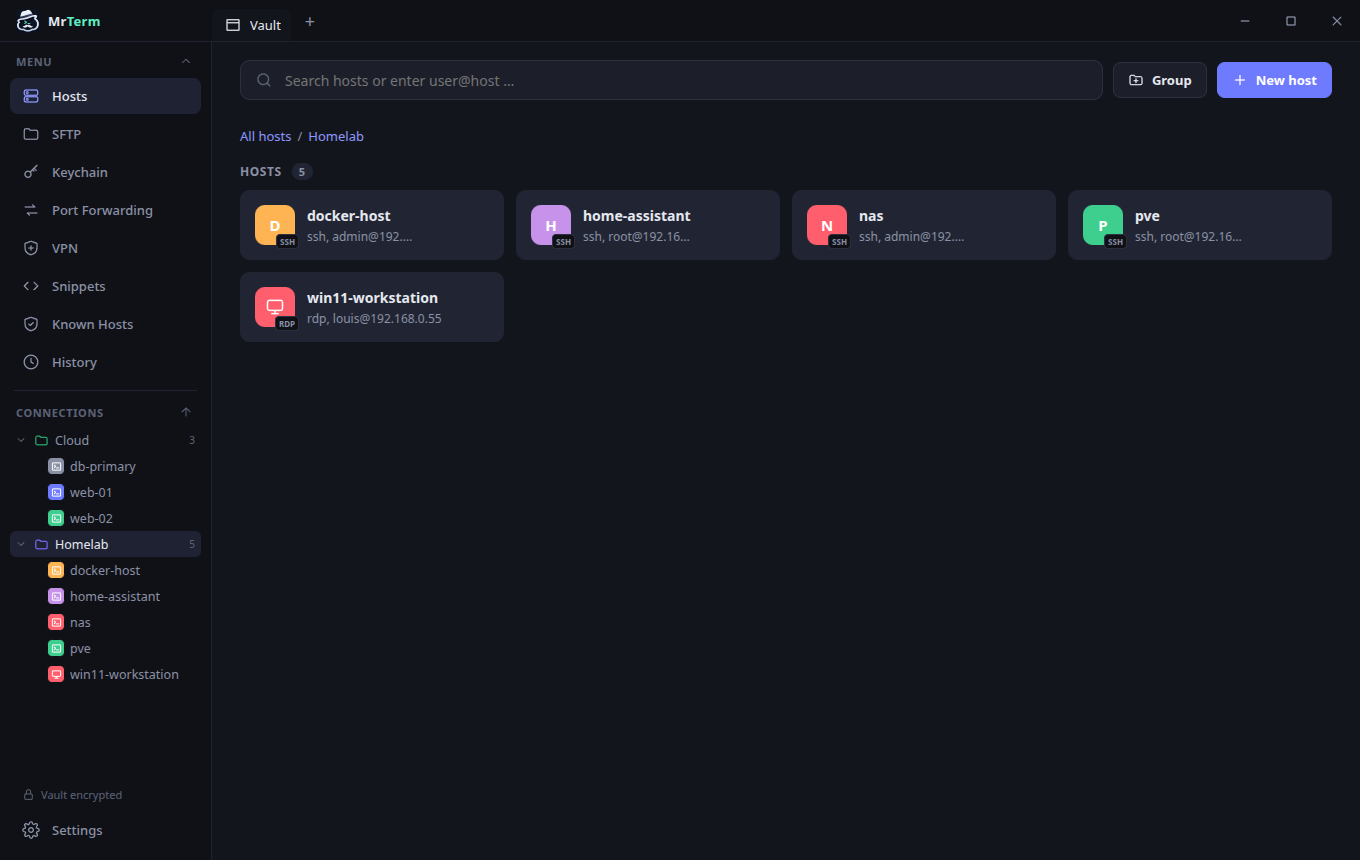Open Known Hosts in the sidebar

(105, 324)
